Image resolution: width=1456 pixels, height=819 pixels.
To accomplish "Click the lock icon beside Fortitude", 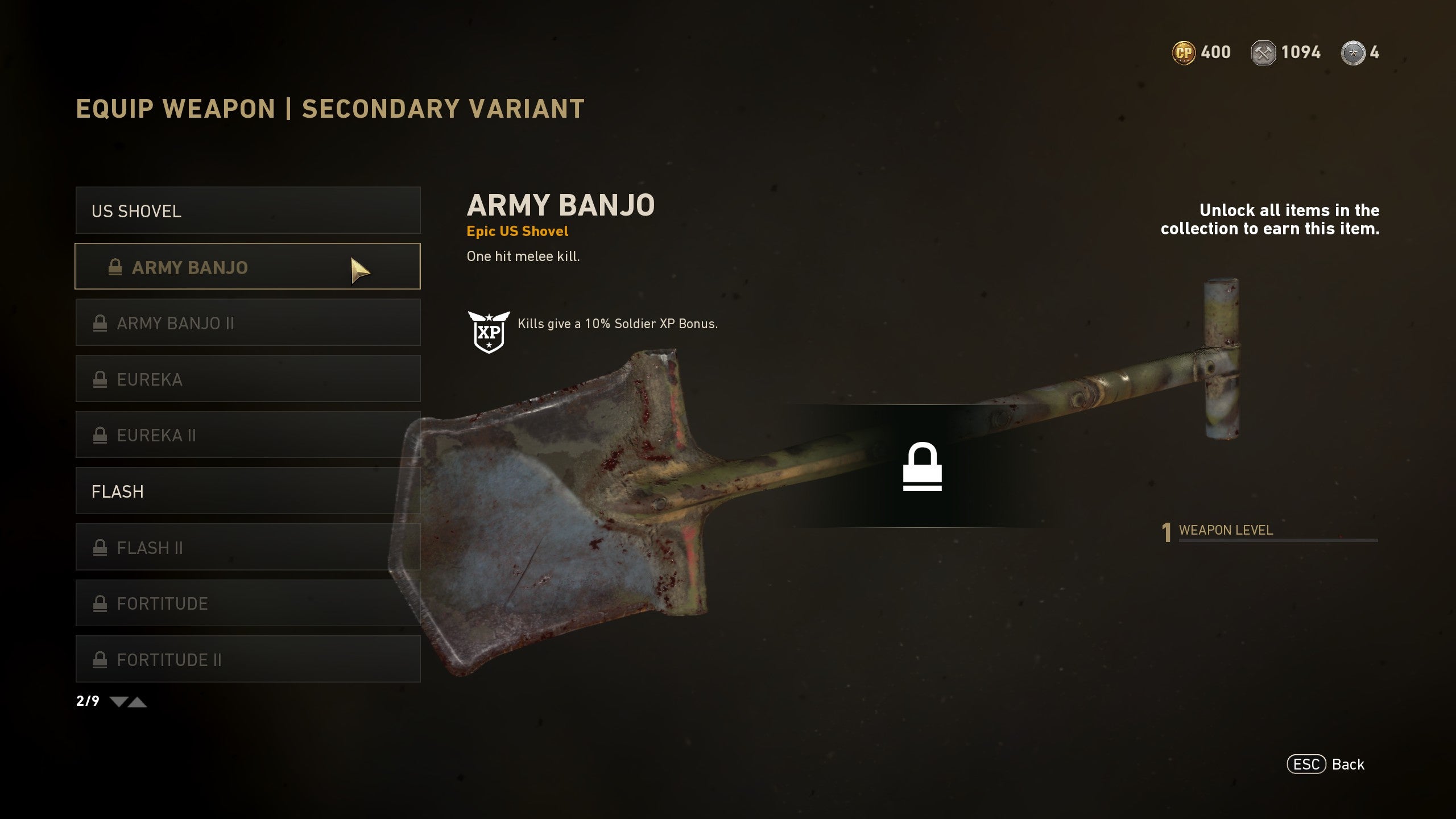I will [100, 603].
